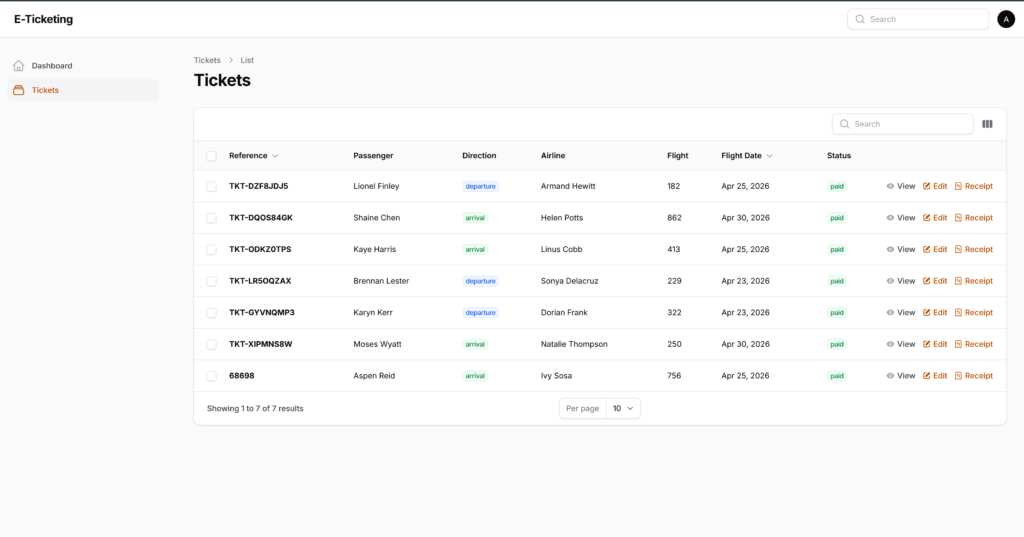This screenshot has height=537, width=1024.
Task: Open Receipt for Brennan Lester
Action: pyautogui.click(x=974, y=281)
